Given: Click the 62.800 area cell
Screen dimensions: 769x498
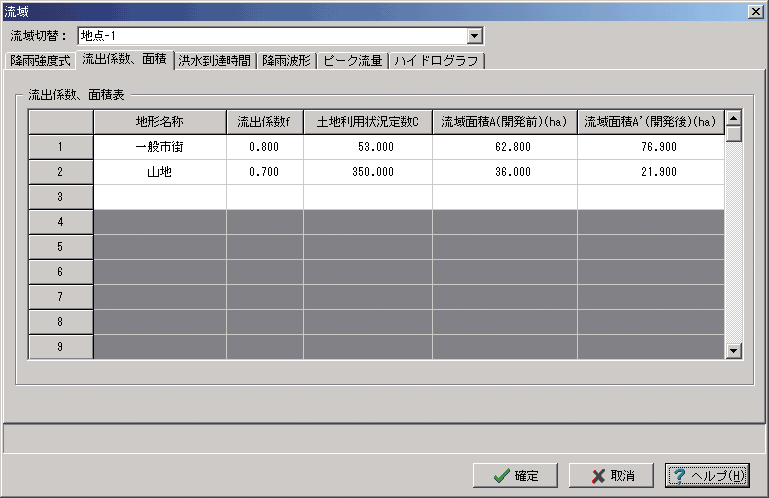Looking at the screenshot, I should 505,147.
